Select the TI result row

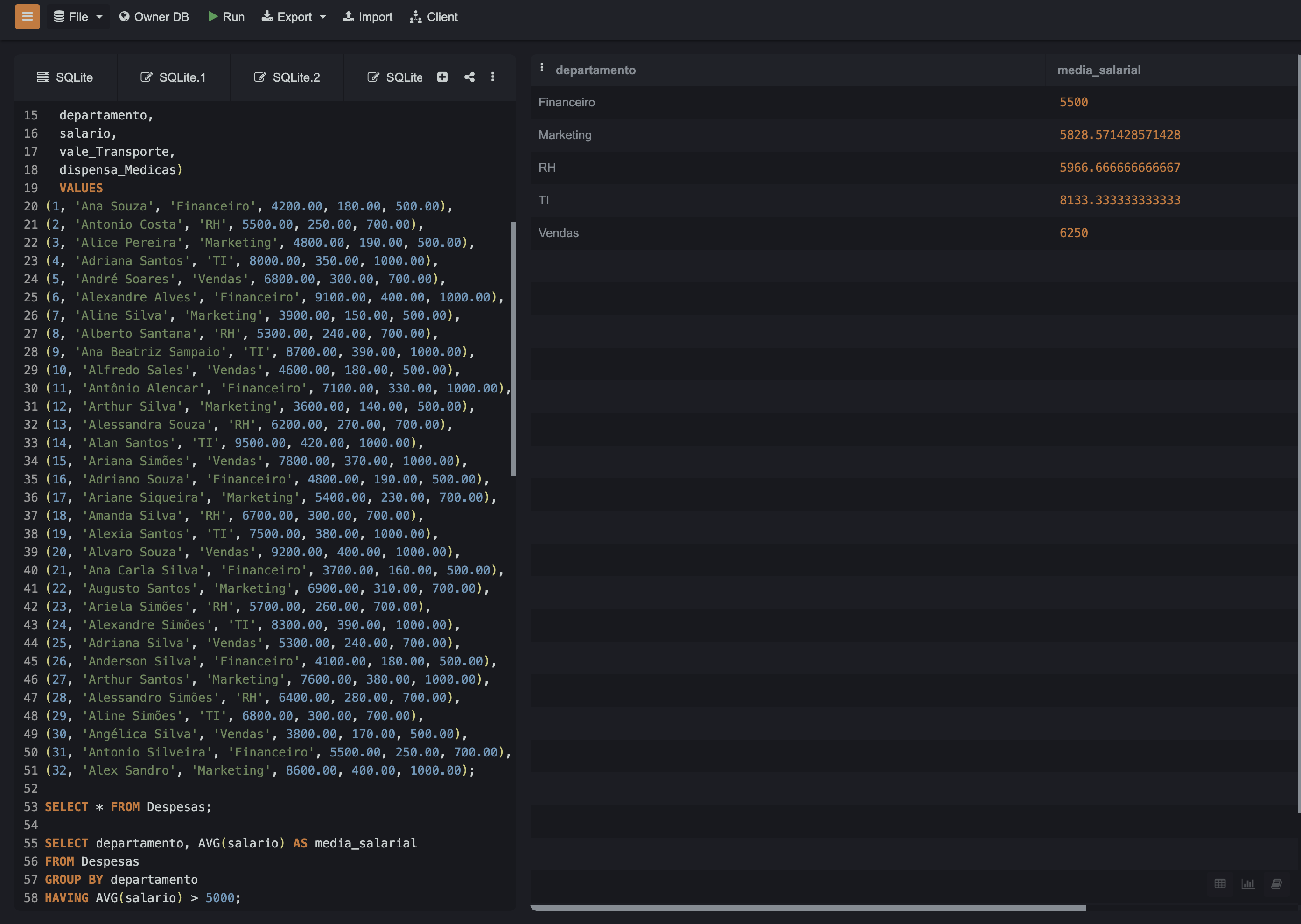(x=914, y=200)
